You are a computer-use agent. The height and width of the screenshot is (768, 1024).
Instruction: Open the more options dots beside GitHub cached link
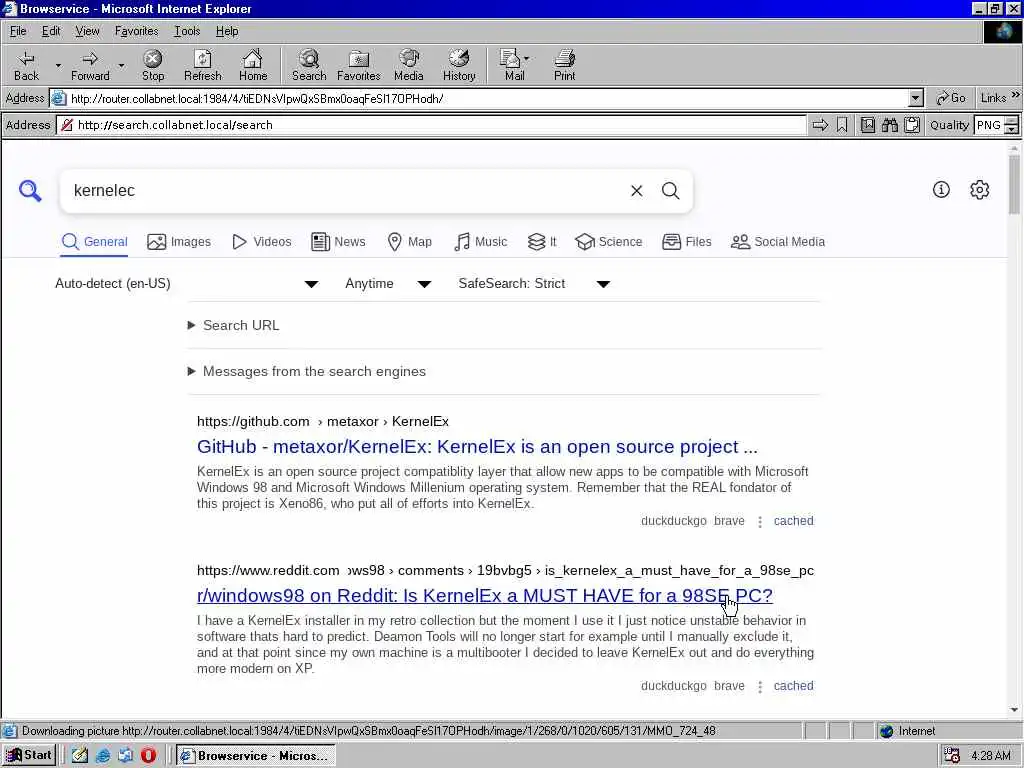point(760,521)
